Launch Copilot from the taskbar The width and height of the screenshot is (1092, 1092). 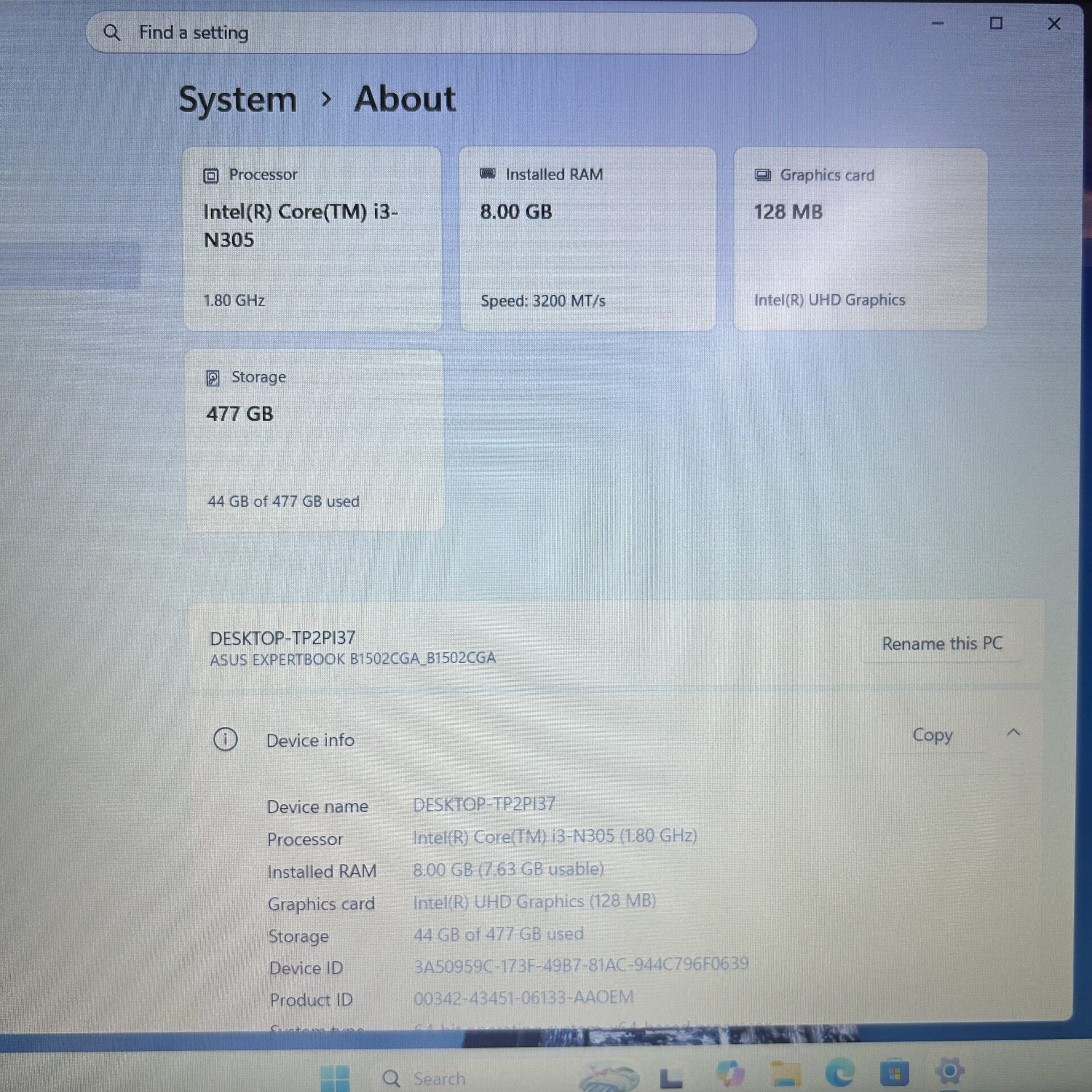(x=730, y=1073)
